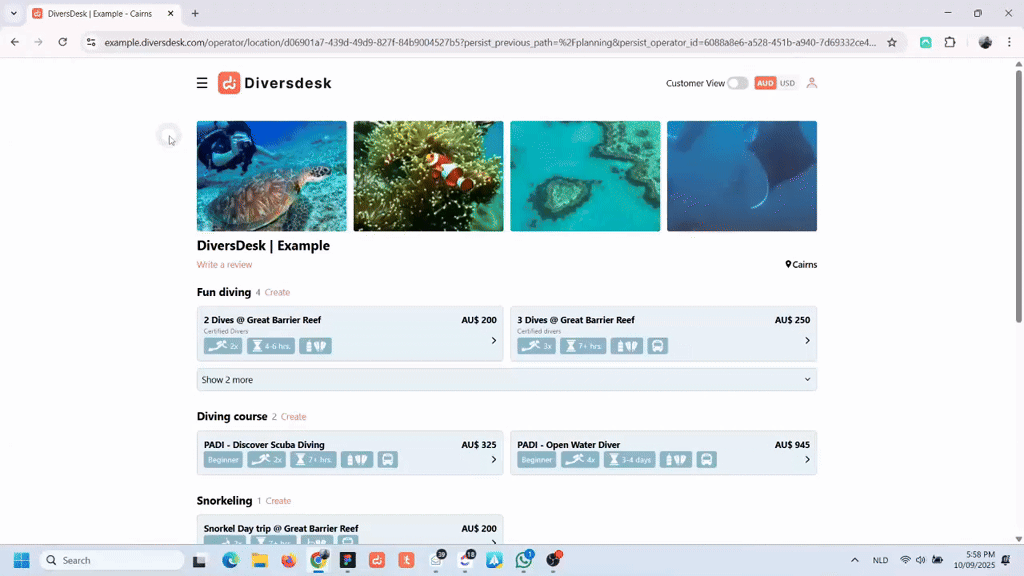View site information icon in address bar
Screen dimensions: 1024x576
coord(91,42)
